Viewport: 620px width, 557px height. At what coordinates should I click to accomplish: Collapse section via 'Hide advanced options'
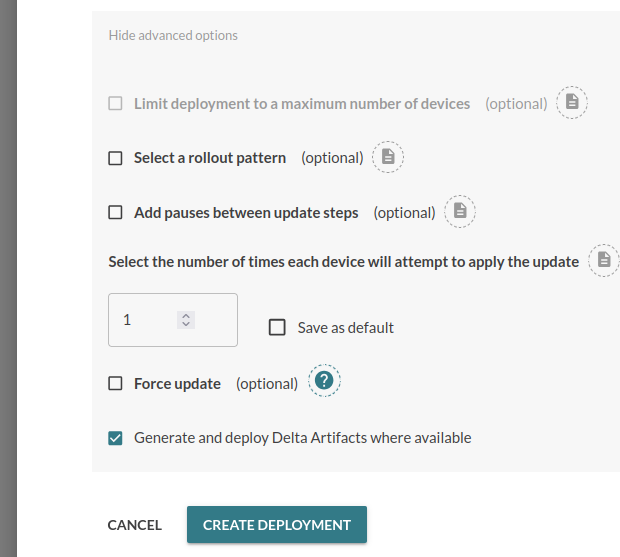click(x=173, y=36)
